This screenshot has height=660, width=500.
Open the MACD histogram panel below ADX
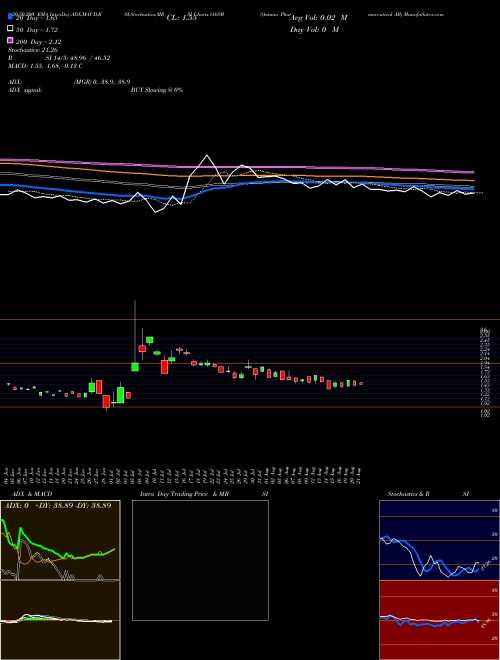pos(60,620)
